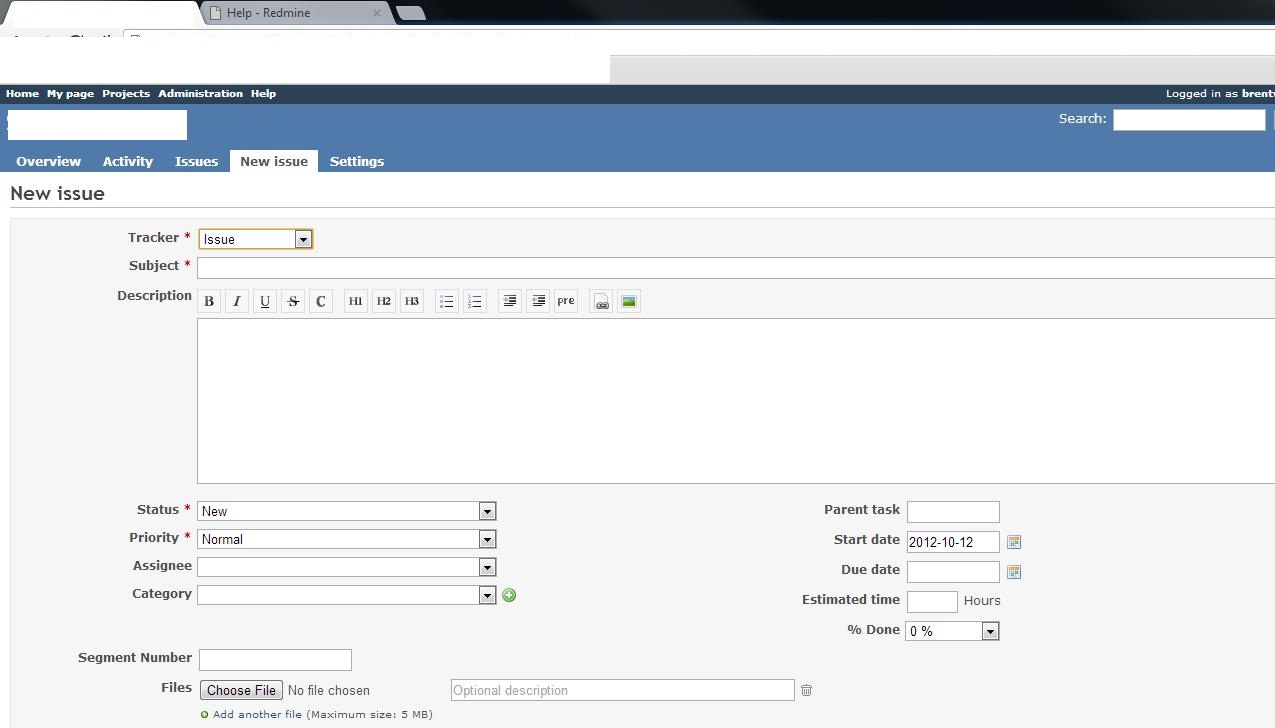Apply strikethrough formatting to description
Image resolution: width=1275 pixels, height=728 pixels.
click(293, 301)
